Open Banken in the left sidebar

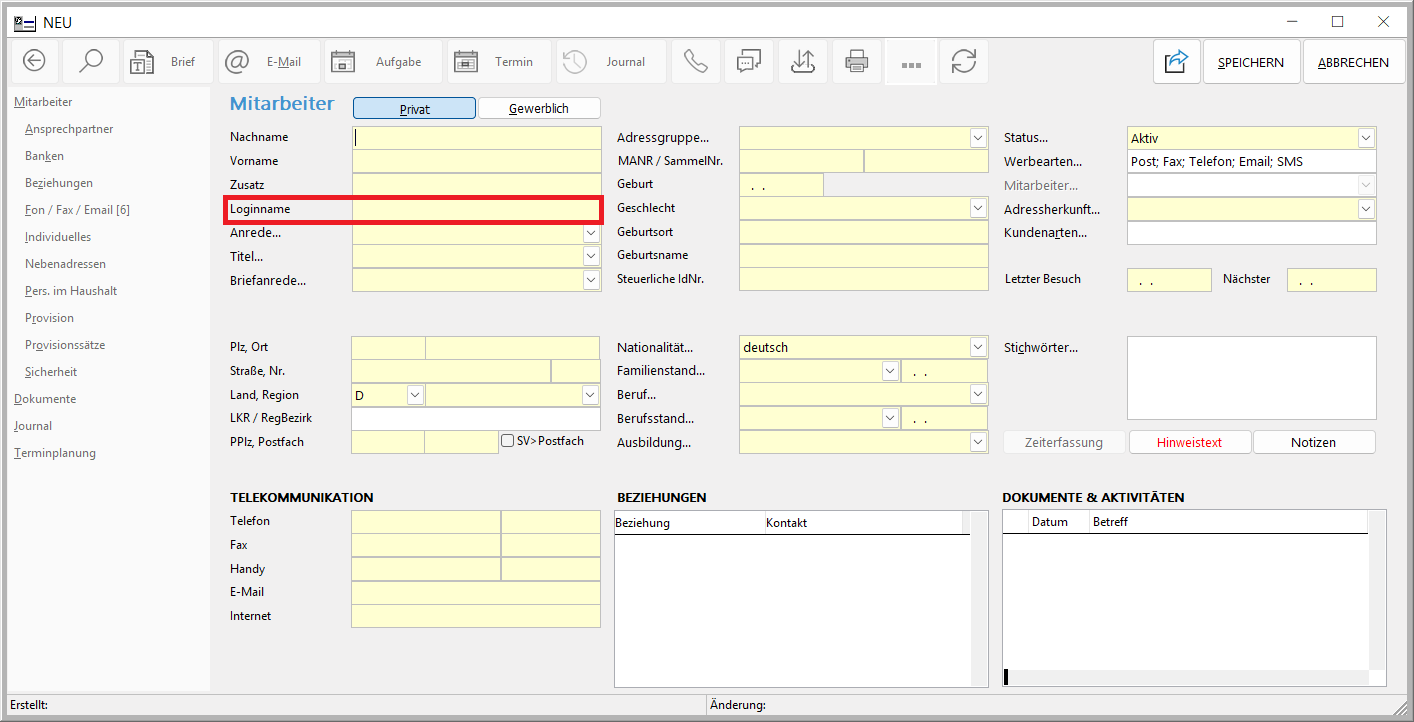(45, 156)
